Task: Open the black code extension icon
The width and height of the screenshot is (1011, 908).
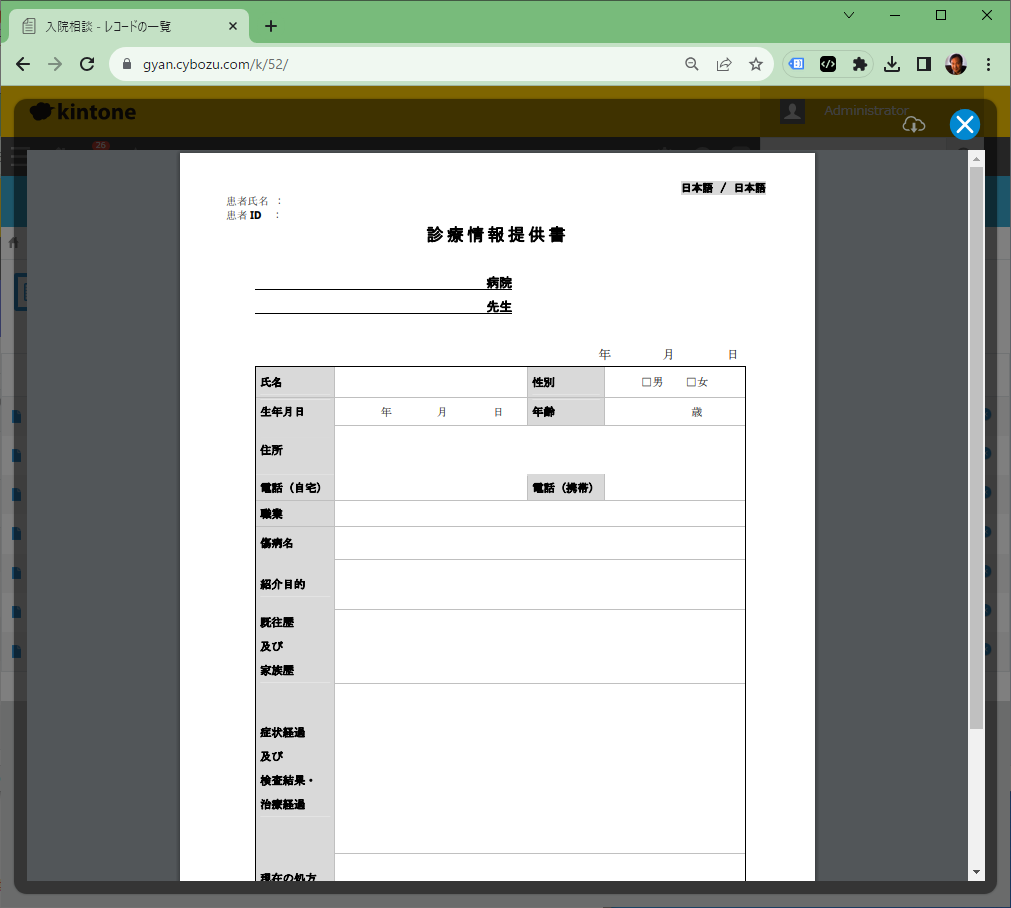Action: click(828, 64)
